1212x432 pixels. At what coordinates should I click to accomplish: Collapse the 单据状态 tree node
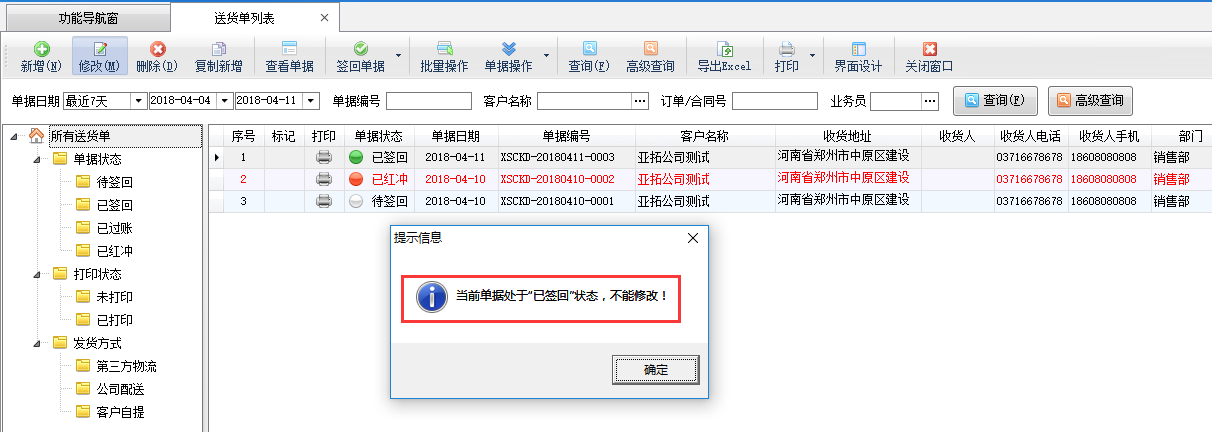tap(38, 158)
